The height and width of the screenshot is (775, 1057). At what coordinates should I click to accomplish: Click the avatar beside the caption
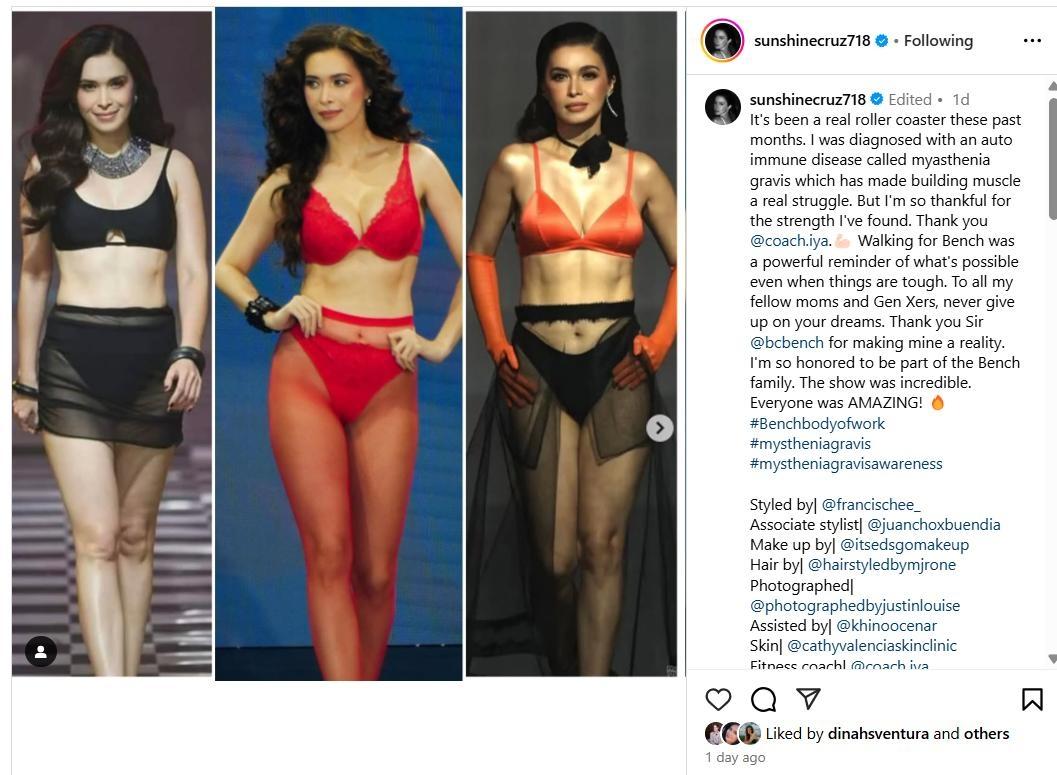[723, 106]
